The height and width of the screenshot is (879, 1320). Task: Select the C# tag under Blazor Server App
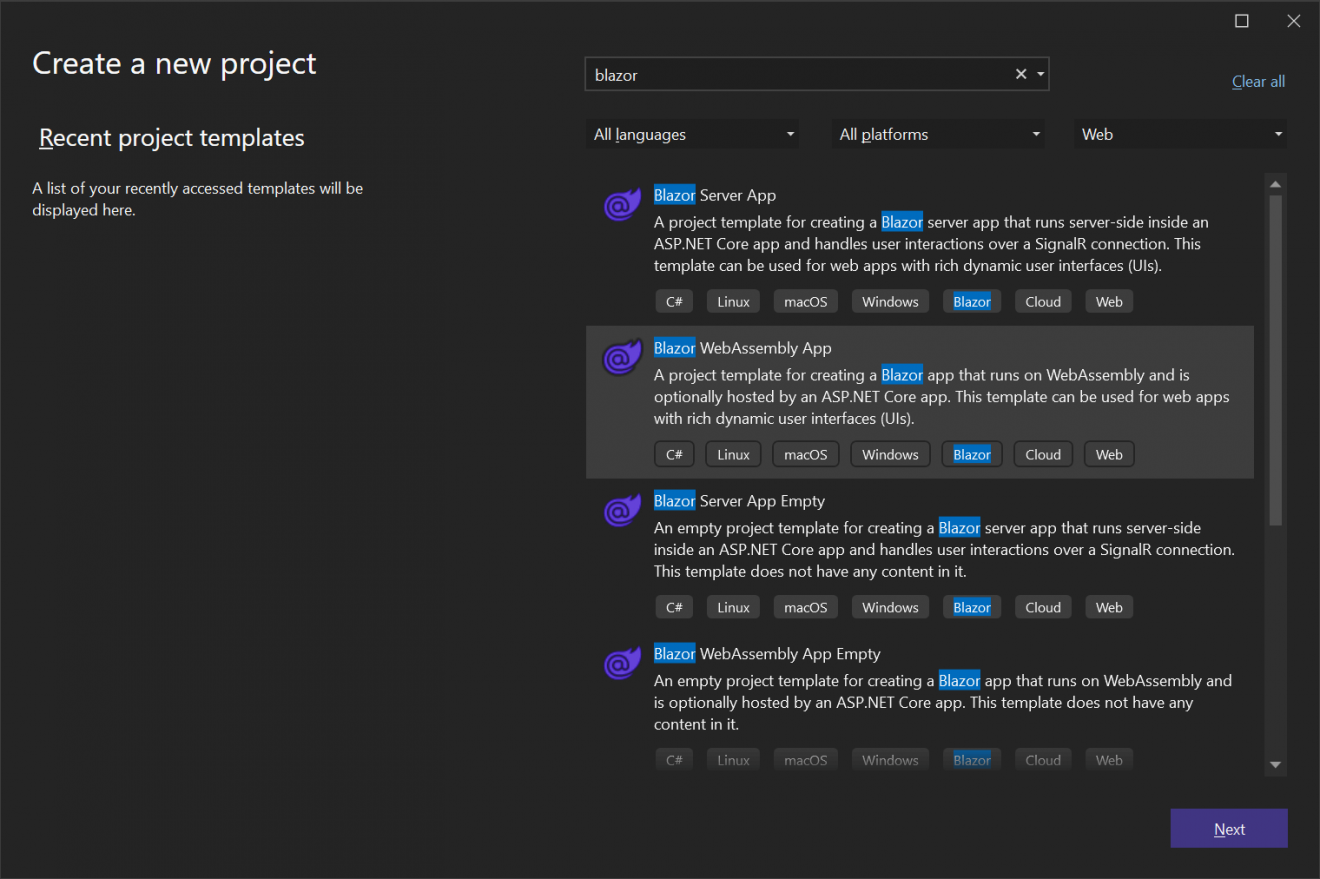[x=674, y=300]
